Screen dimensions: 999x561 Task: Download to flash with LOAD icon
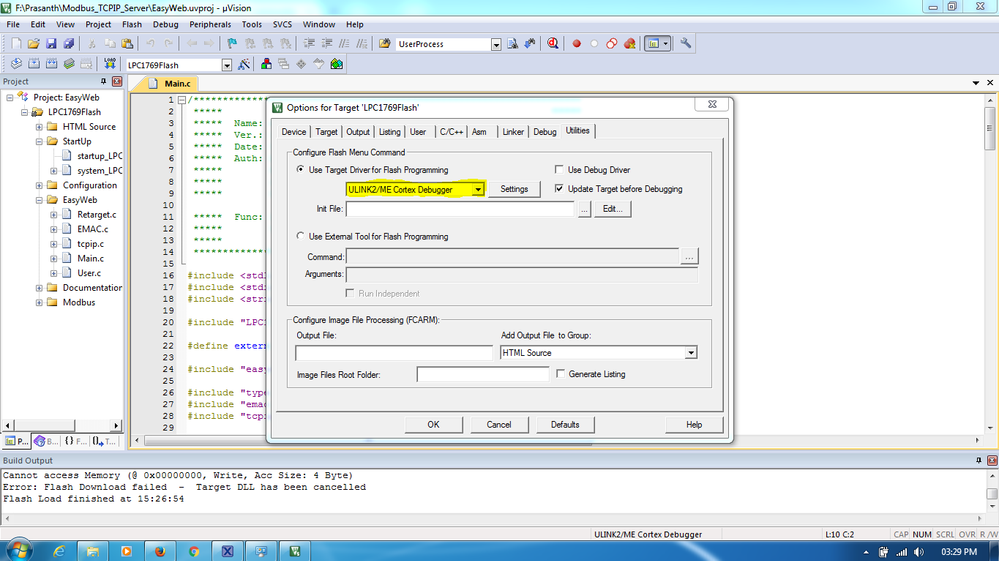pyautogui.click(x=110, y=64)
